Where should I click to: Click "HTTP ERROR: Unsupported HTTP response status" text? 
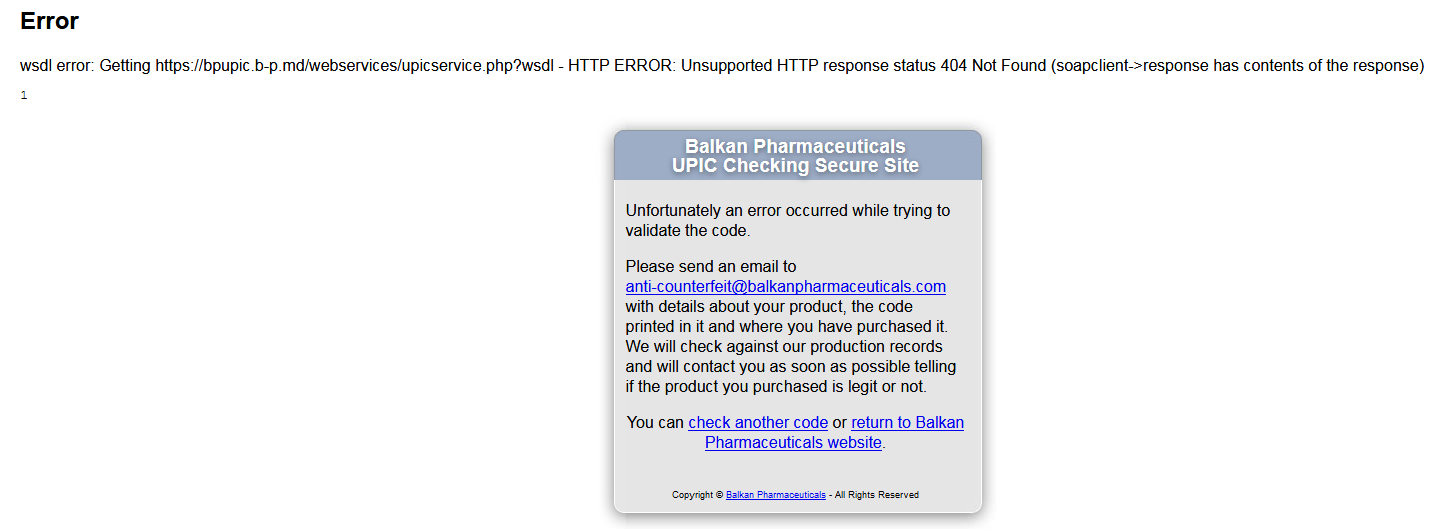click(751, 66)
